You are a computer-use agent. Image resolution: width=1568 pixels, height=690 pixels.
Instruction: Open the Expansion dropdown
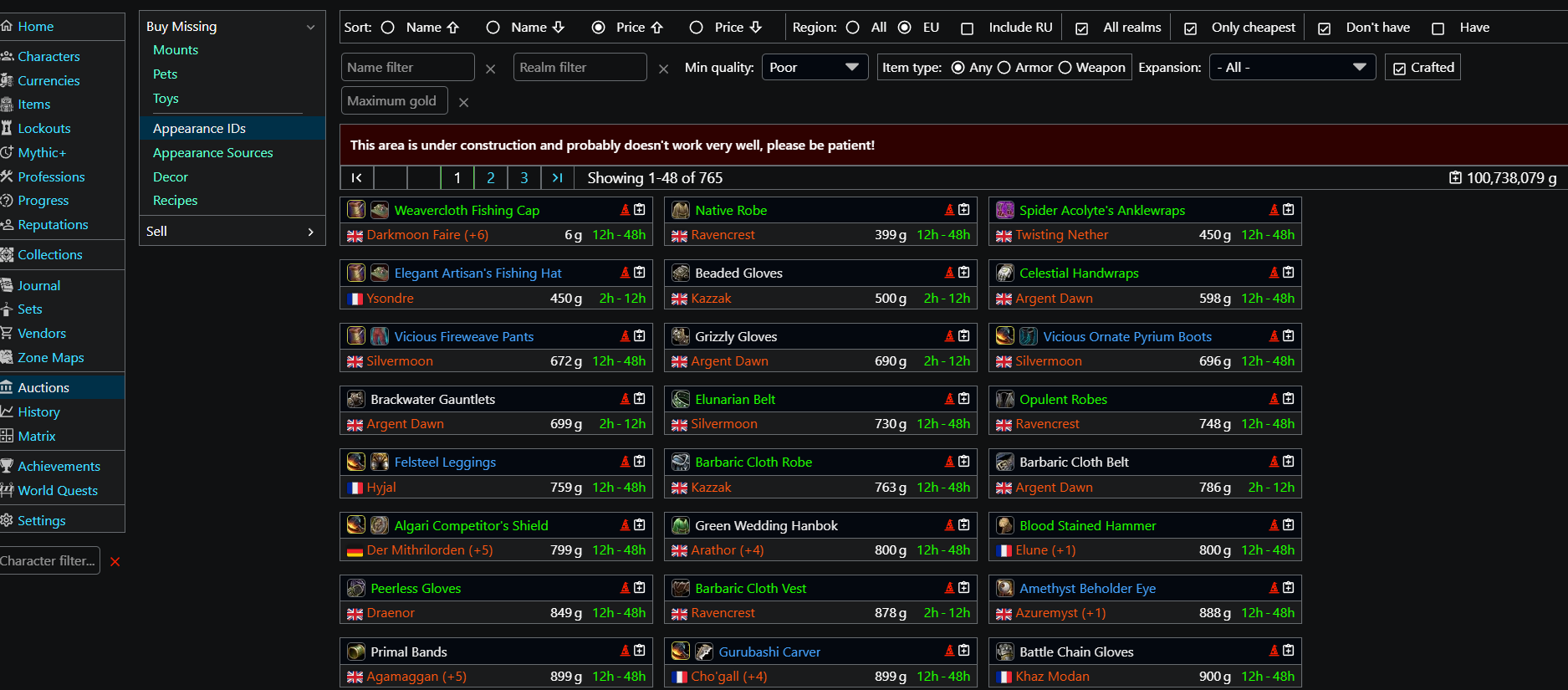coord(1292,67)
